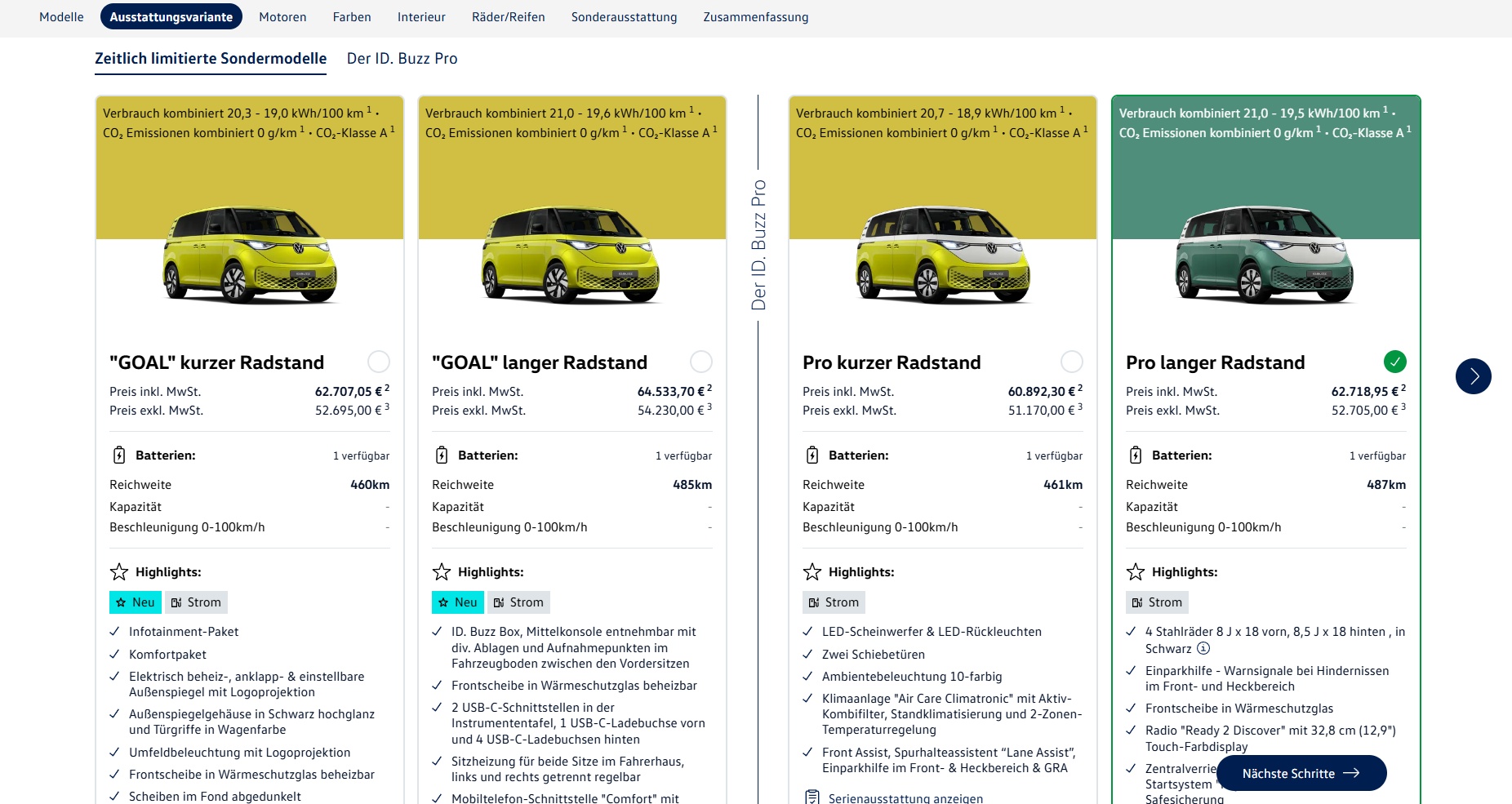Click the next-cards arrow button
1512x804 pixels.
(x=1474, y=376)
